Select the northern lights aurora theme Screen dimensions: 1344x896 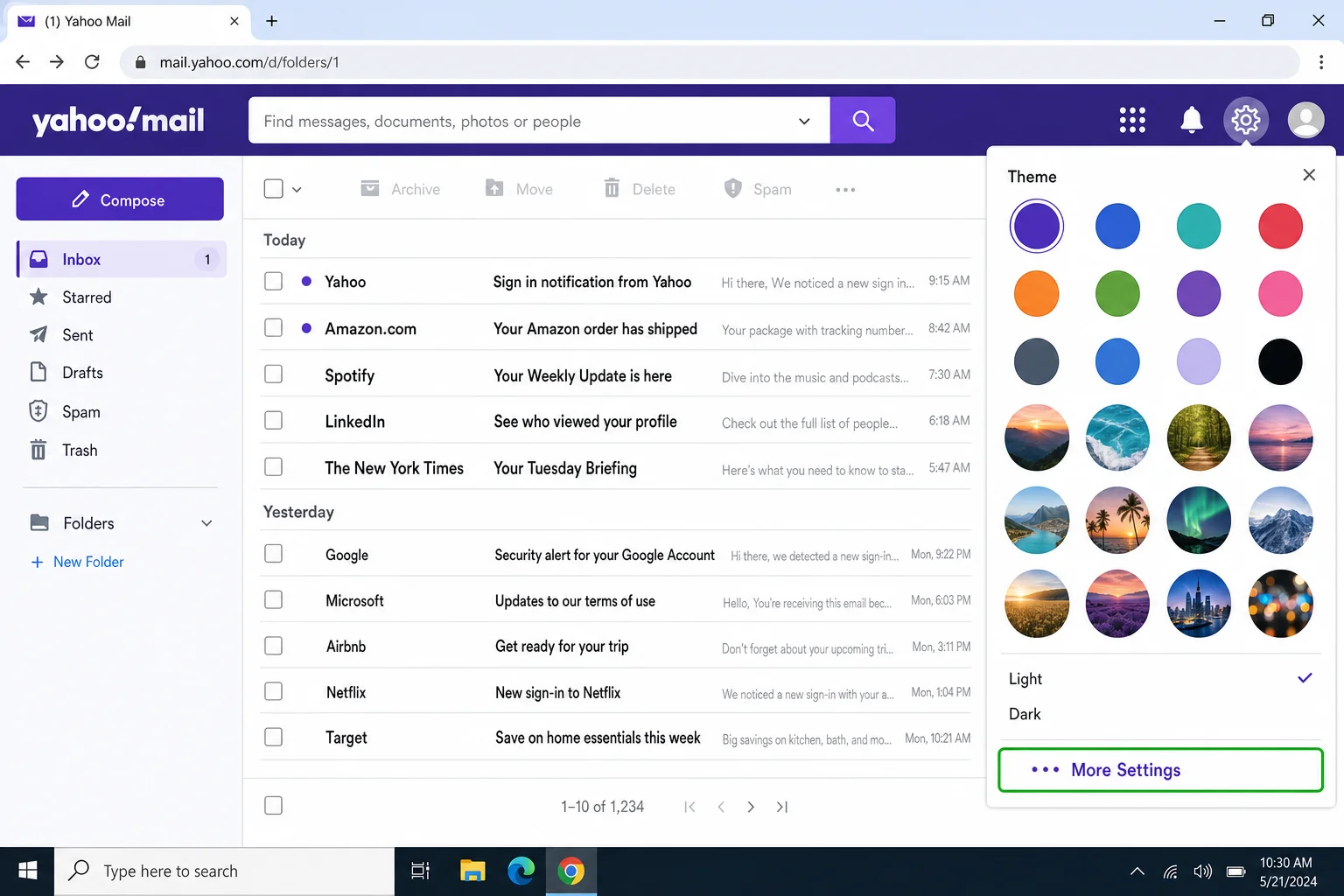(1199, 521)
